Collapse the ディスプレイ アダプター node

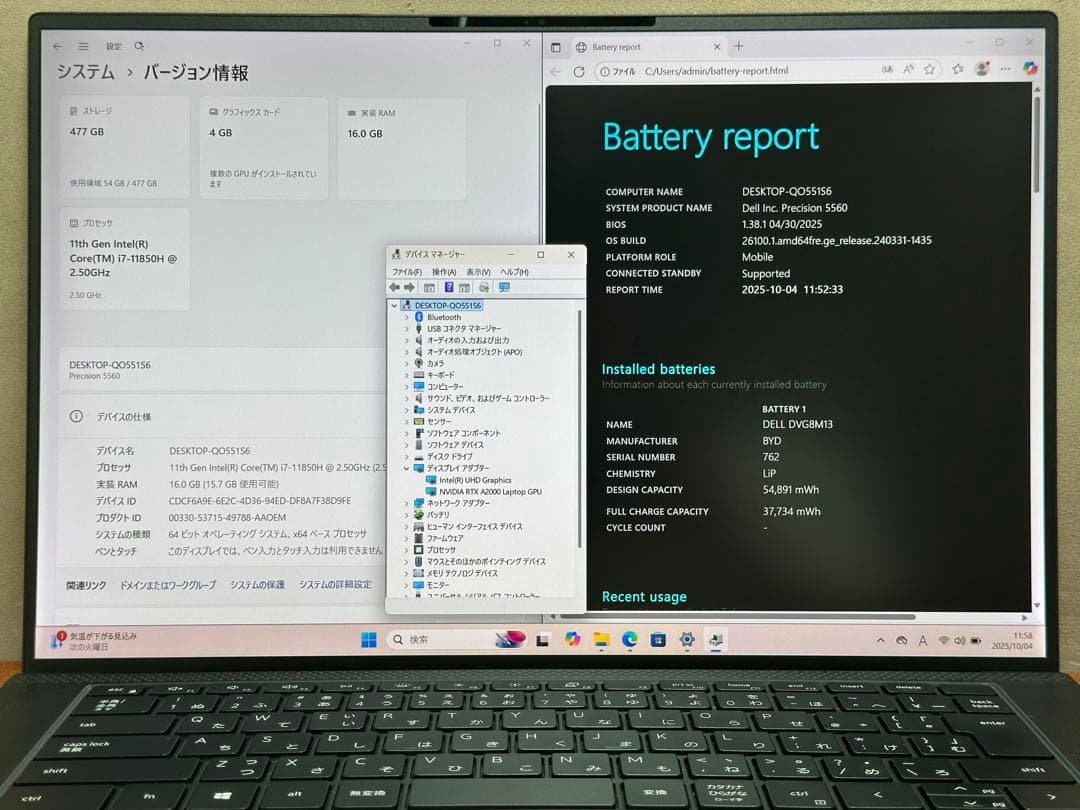(406, 467)
